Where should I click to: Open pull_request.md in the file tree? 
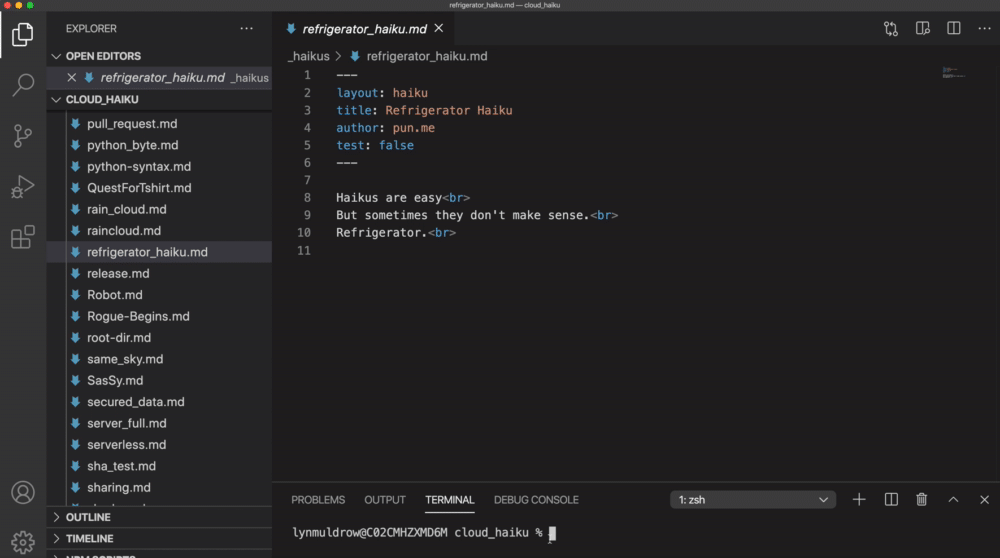click(x=159, y=124)
